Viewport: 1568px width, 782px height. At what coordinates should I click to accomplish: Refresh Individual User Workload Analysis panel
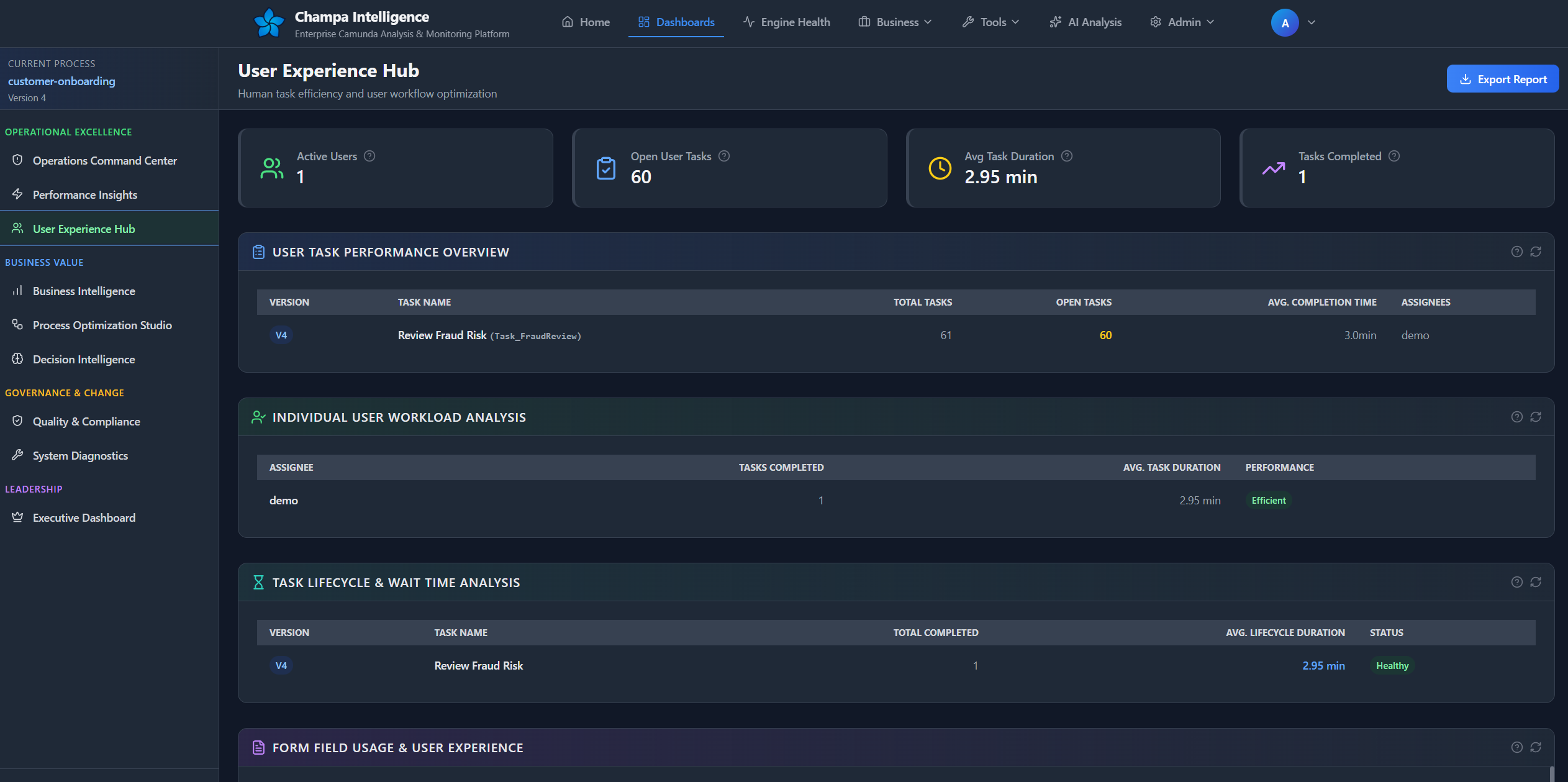point(1535,417)
